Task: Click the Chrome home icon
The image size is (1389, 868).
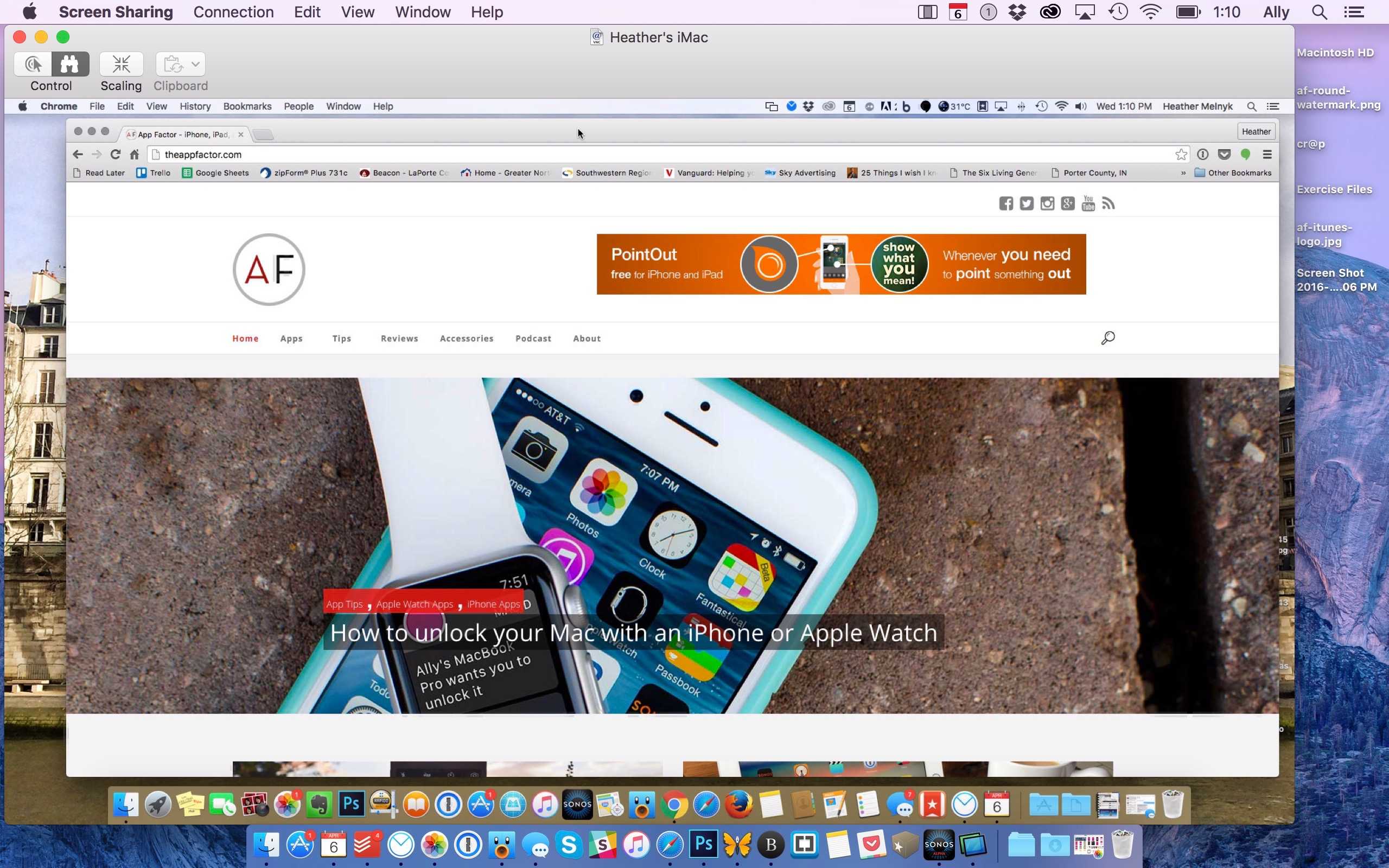Action: pos(135,155)
